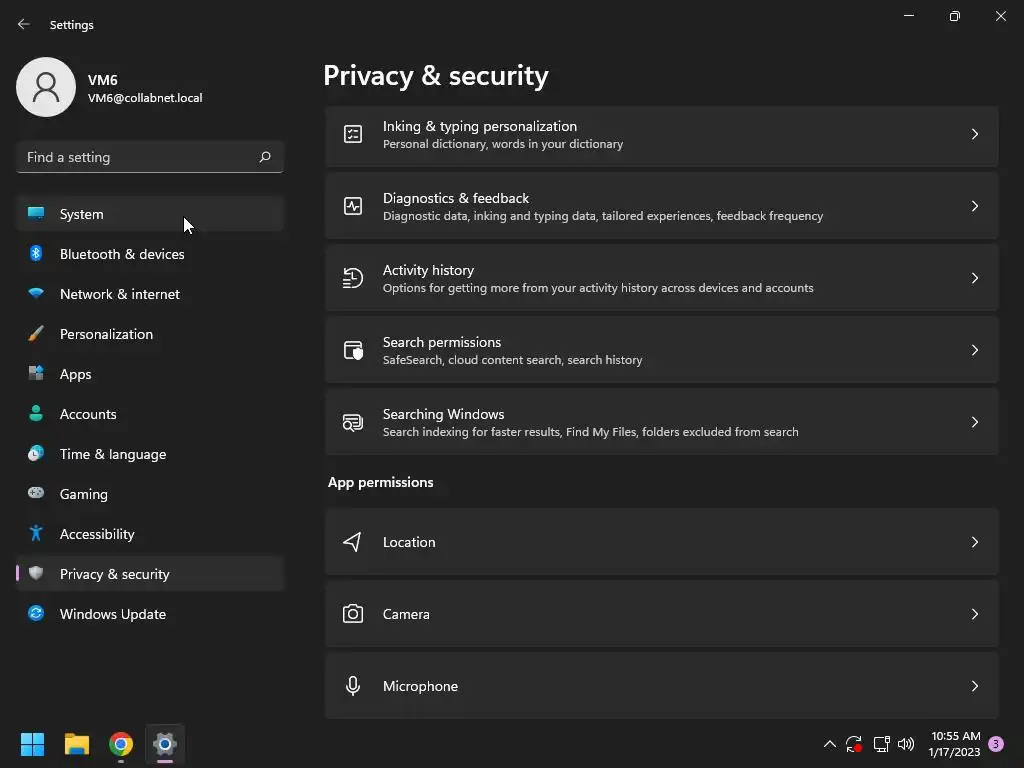Open the Time & language section

point(113,454)
